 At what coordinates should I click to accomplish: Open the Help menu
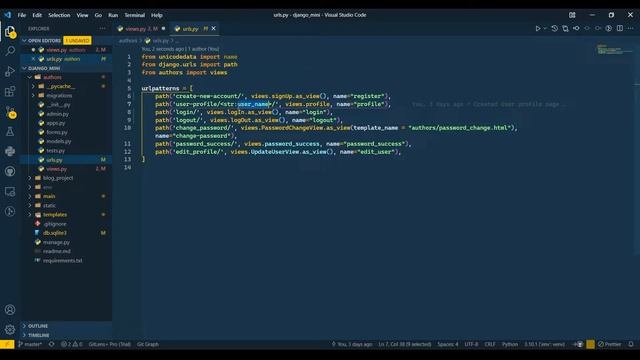(157, 15)
